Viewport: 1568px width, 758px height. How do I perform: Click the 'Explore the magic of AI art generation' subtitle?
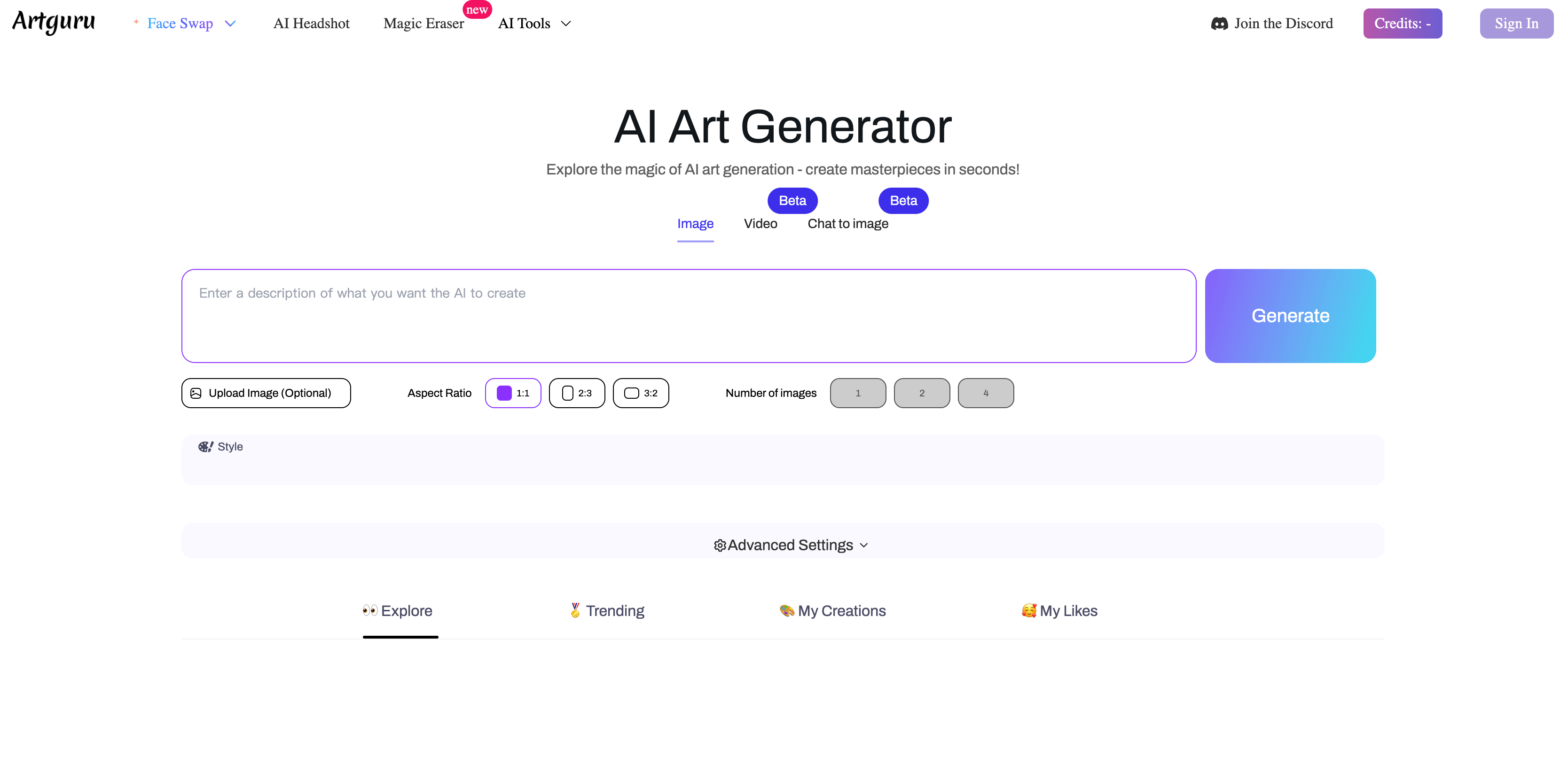[x=783, y=169]
